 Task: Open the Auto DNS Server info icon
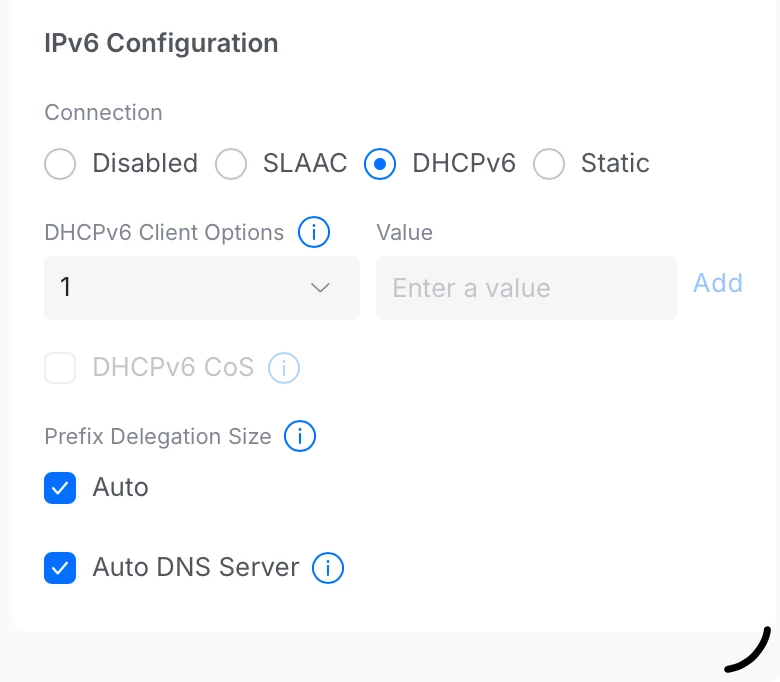(328, 568)
